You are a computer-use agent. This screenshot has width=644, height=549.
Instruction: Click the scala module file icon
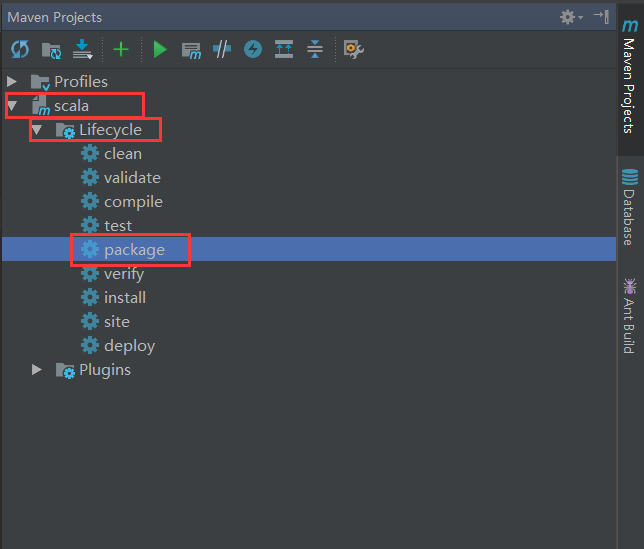coord(41,106)
